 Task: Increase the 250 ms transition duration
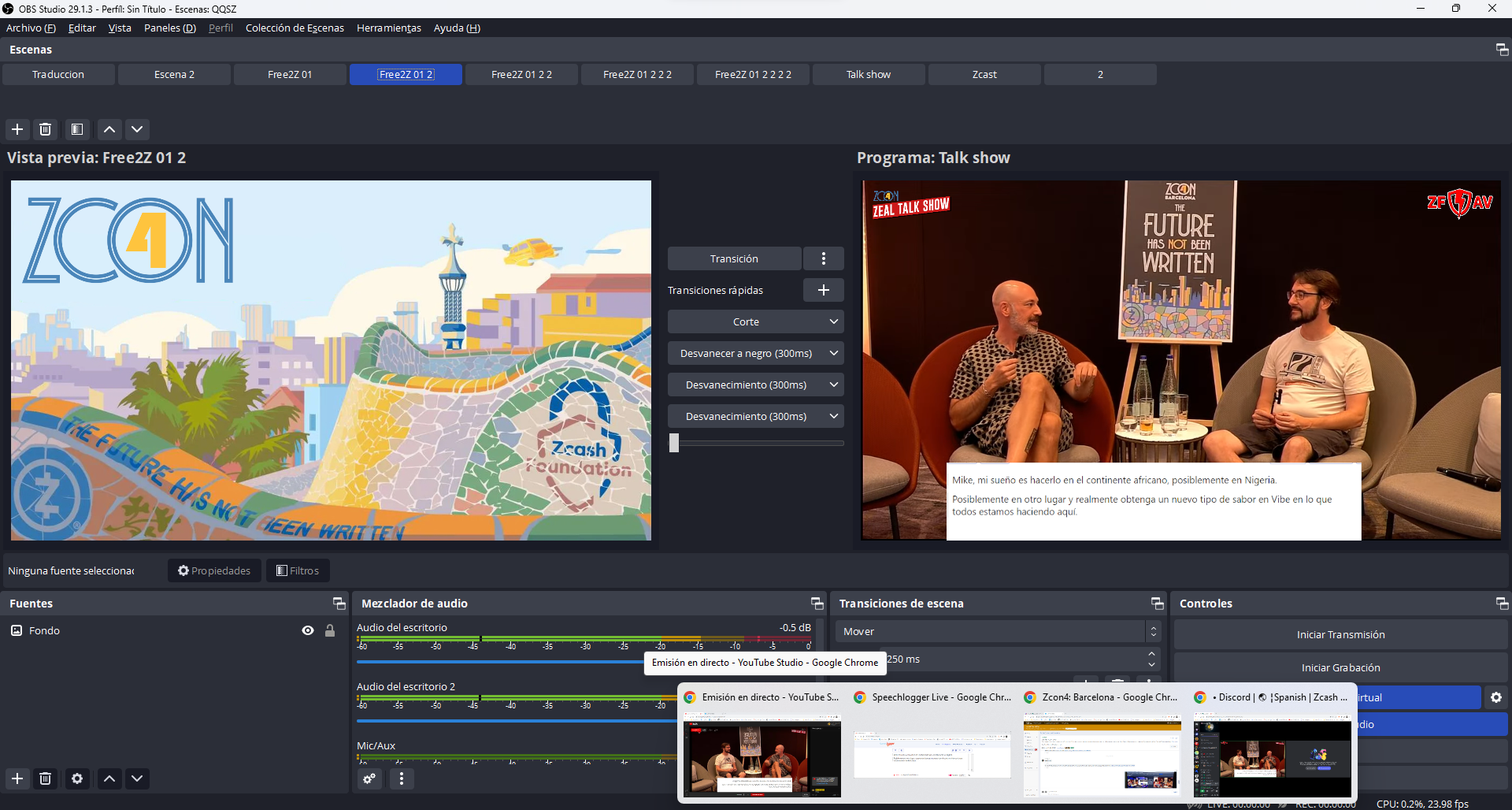(1152, 654)
